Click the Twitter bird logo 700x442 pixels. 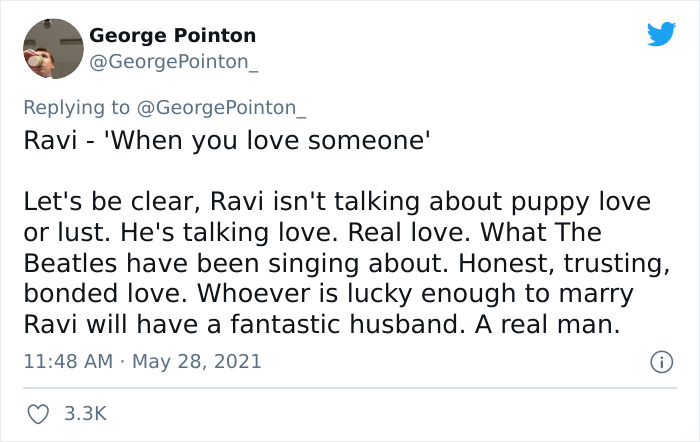[x=661, y=34]
